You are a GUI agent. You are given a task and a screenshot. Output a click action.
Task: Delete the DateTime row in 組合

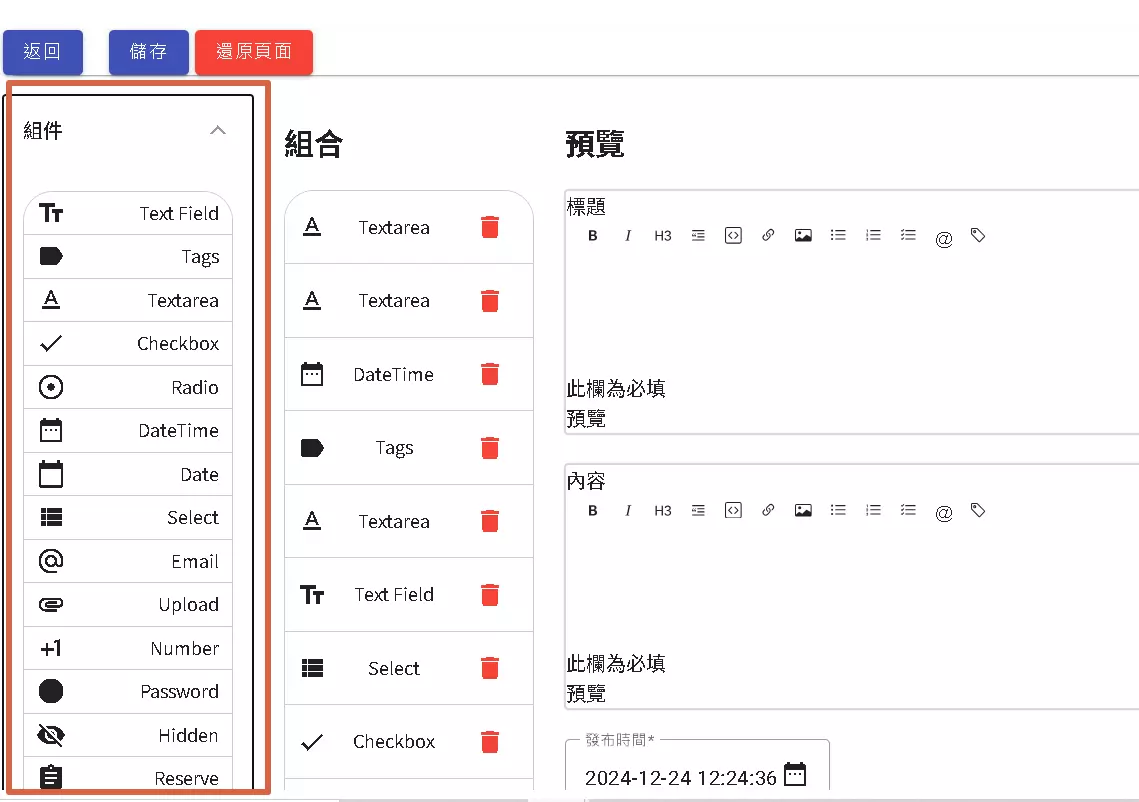coord(489,374)
